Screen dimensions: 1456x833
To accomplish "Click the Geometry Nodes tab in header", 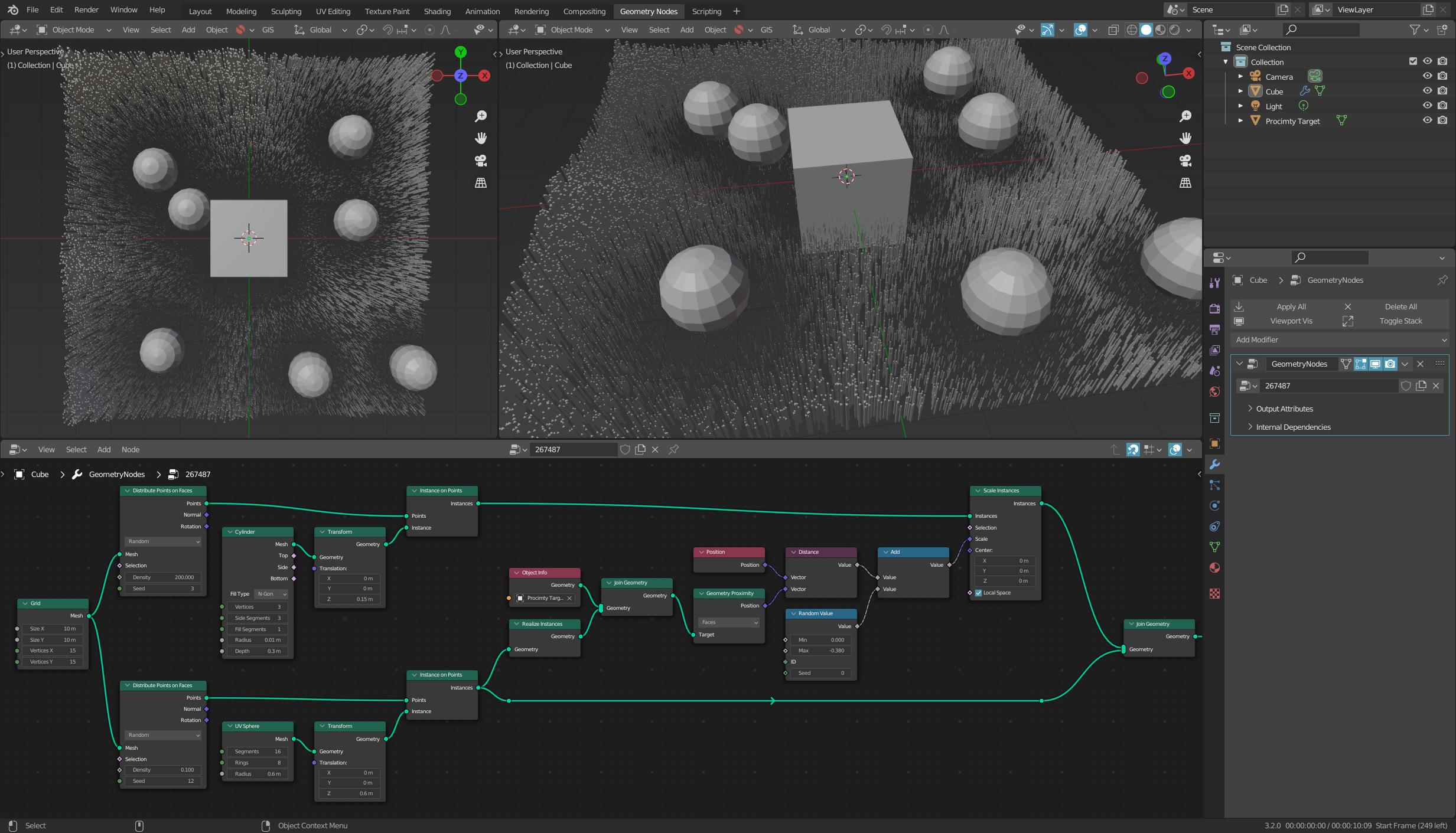I will pos(648,11).
